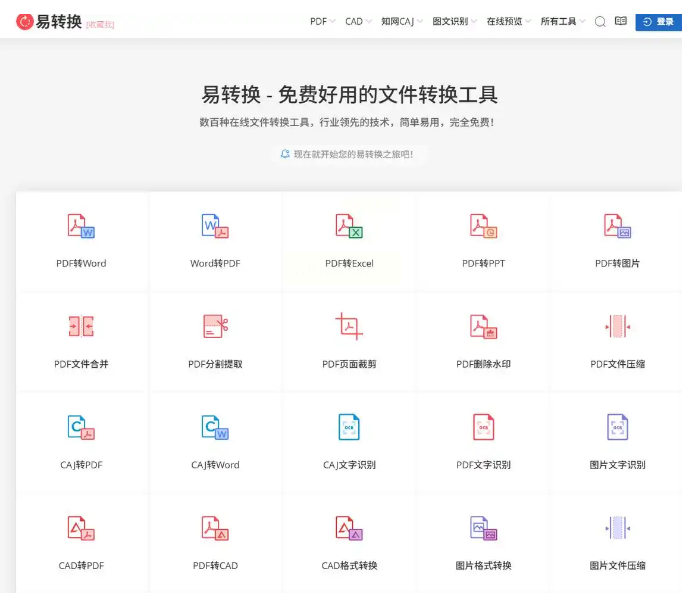Open the PDF转PPT tool icon
The image size is (682, 593).
483,226
